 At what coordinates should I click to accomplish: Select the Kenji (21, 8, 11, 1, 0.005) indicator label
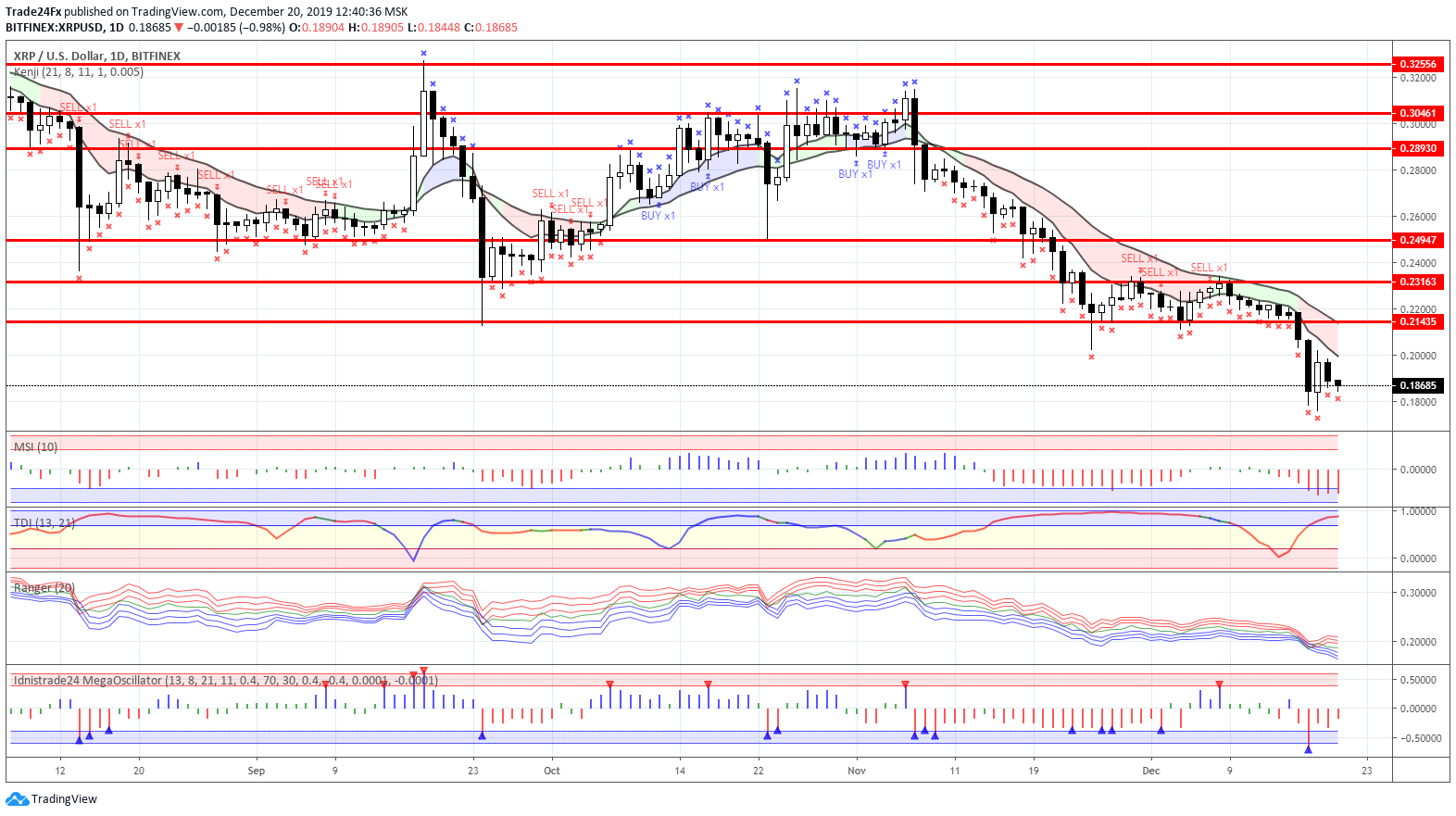pyautogui.click(x=79, y=71)
